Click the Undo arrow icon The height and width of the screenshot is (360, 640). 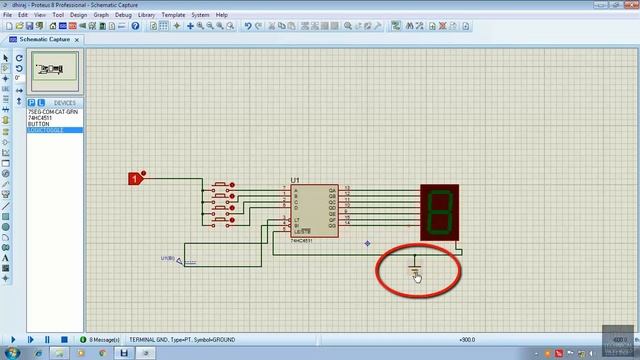(x=248, y=26)
